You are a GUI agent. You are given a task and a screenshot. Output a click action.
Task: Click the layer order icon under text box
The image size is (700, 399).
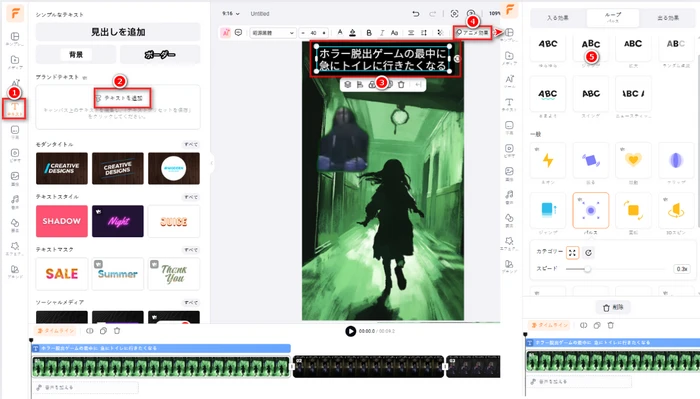(347, 84)
